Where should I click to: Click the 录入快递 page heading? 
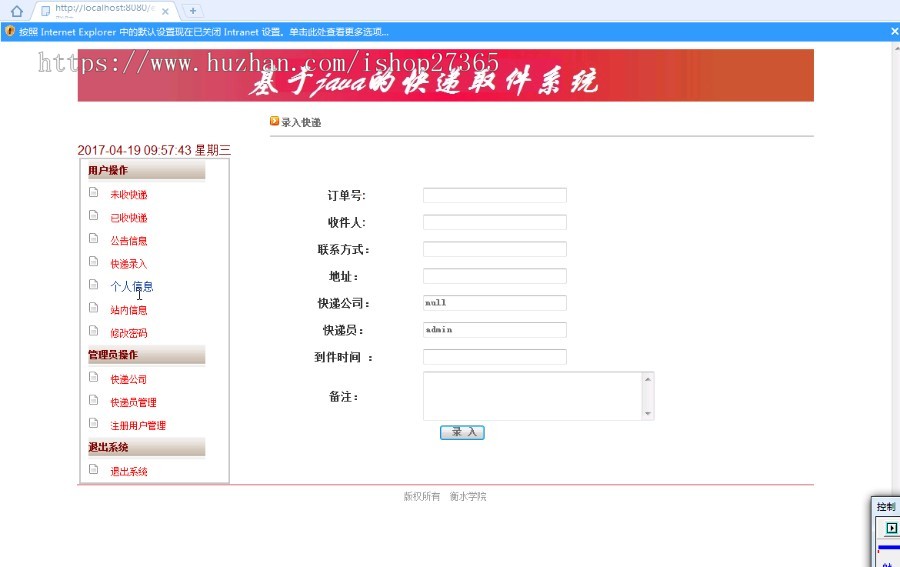301,122
